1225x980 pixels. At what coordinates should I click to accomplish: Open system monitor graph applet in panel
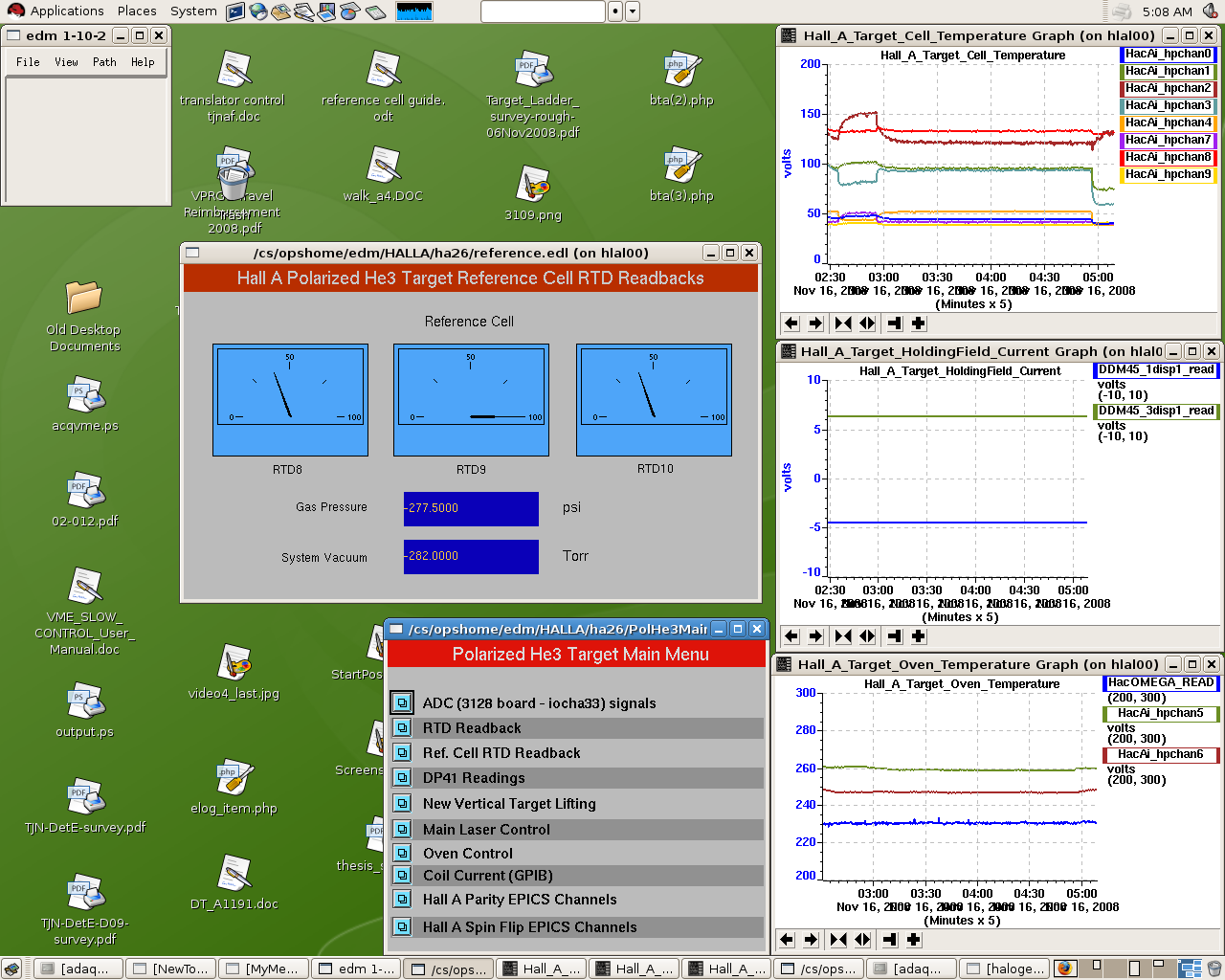[x=413, y=11]
